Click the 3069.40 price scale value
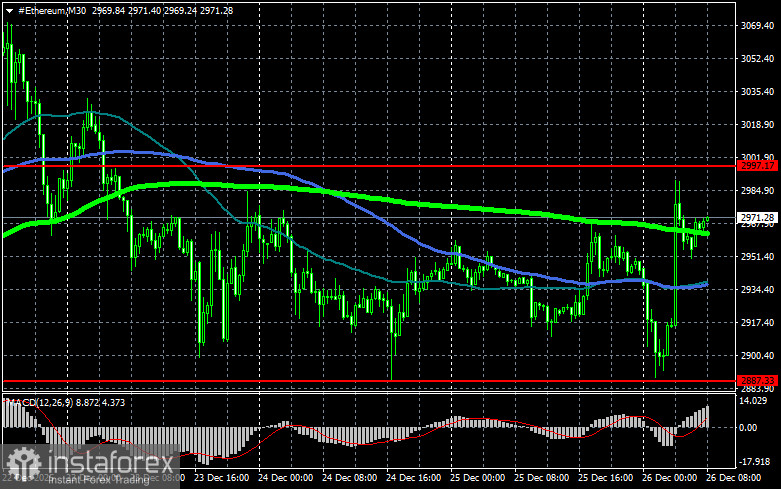 tap(757, 25)
